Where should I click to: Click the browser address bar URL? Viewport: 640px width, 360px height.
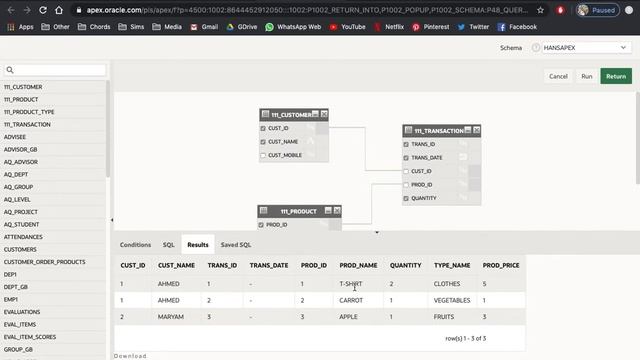pyautogui.click(x=307, y=10)
